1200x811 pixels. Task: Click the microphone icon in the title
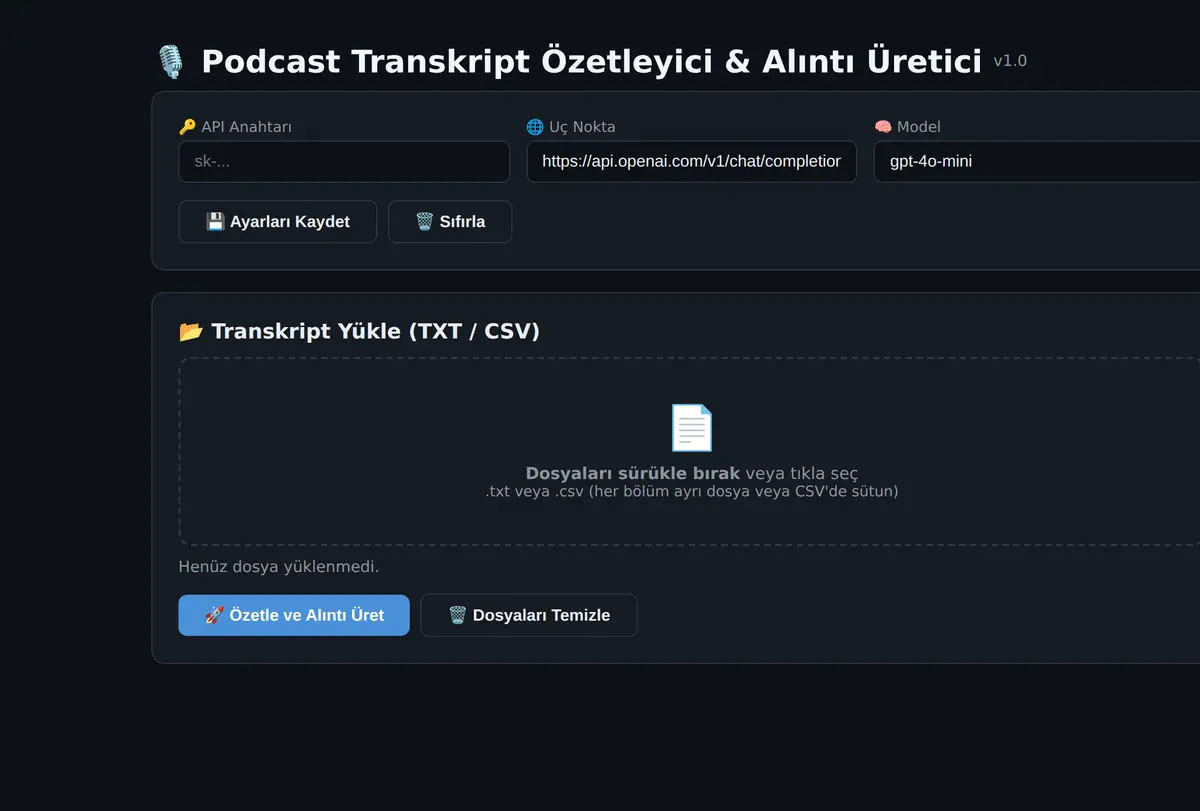coord(171,62)
